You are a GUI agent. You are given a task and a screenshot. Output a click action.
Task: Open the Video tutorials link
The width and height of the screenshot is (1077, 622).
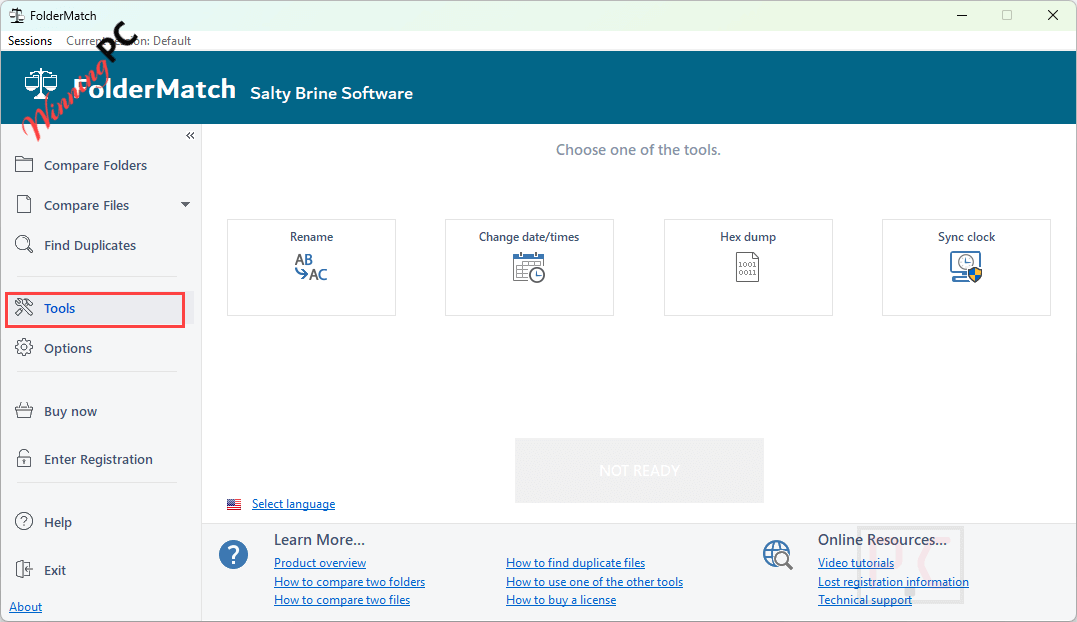856,563
